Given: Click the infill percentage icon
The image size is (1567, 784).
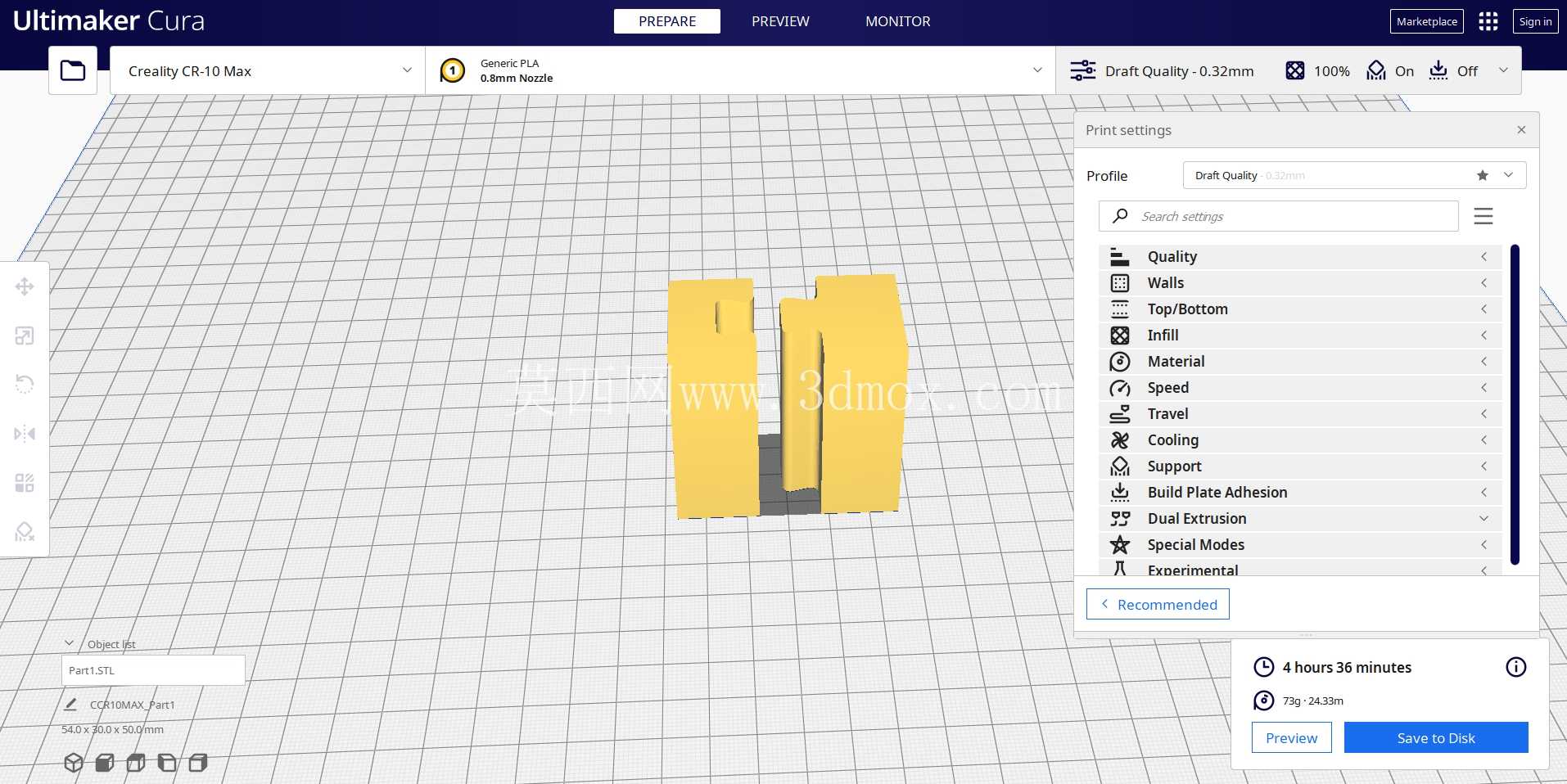Looking at the screenshot, I should (x=1295, y=70).
